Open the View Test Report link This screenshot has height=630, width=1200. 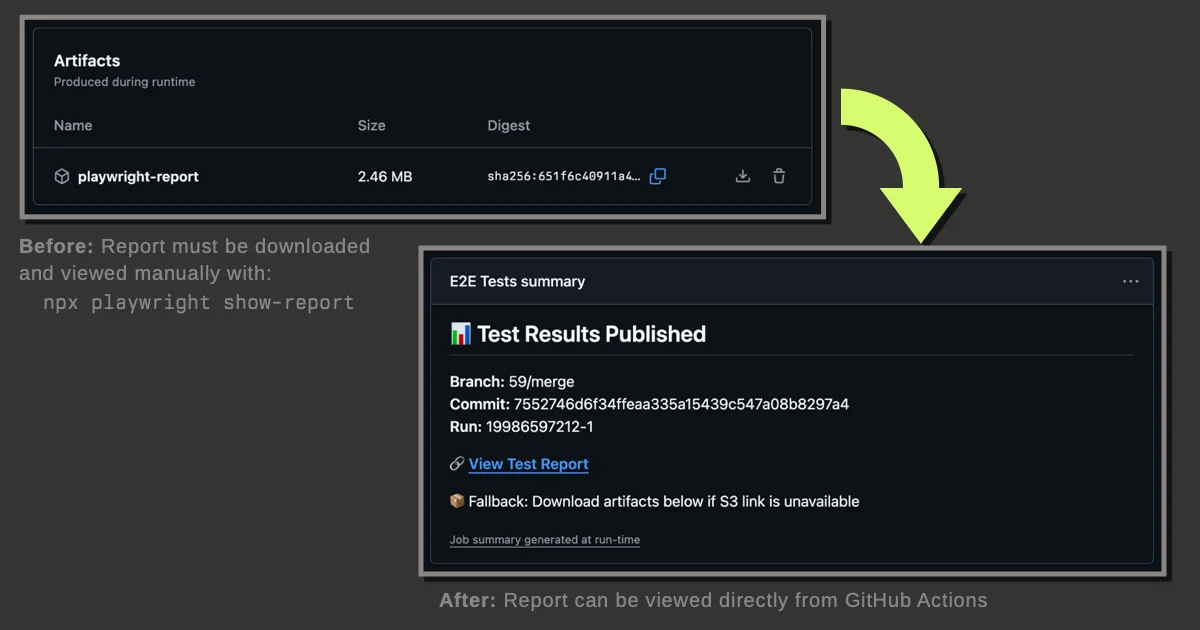pyautogui.click(x=528, y=464)
